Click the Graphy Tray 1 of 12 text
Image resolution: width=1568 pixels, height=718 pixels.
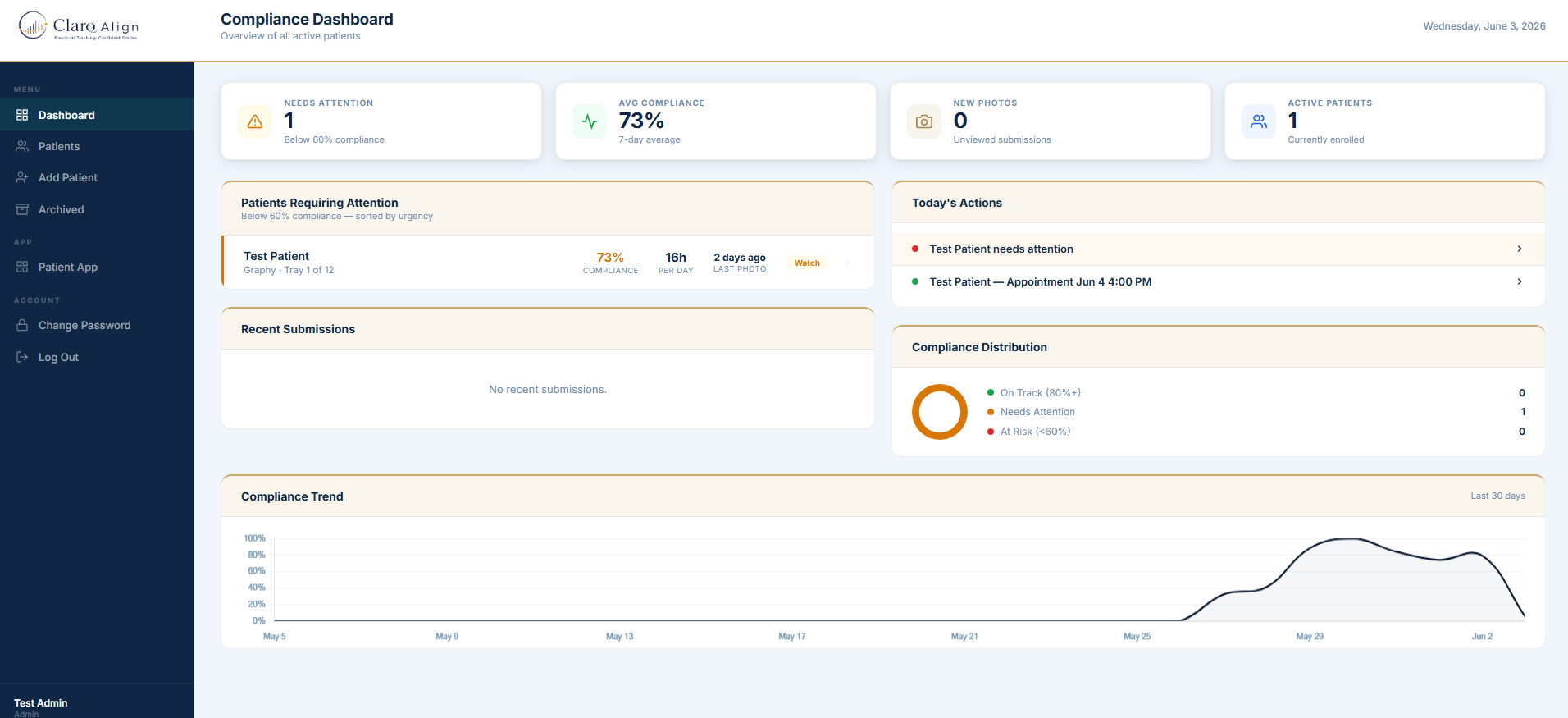click(289, 270)
